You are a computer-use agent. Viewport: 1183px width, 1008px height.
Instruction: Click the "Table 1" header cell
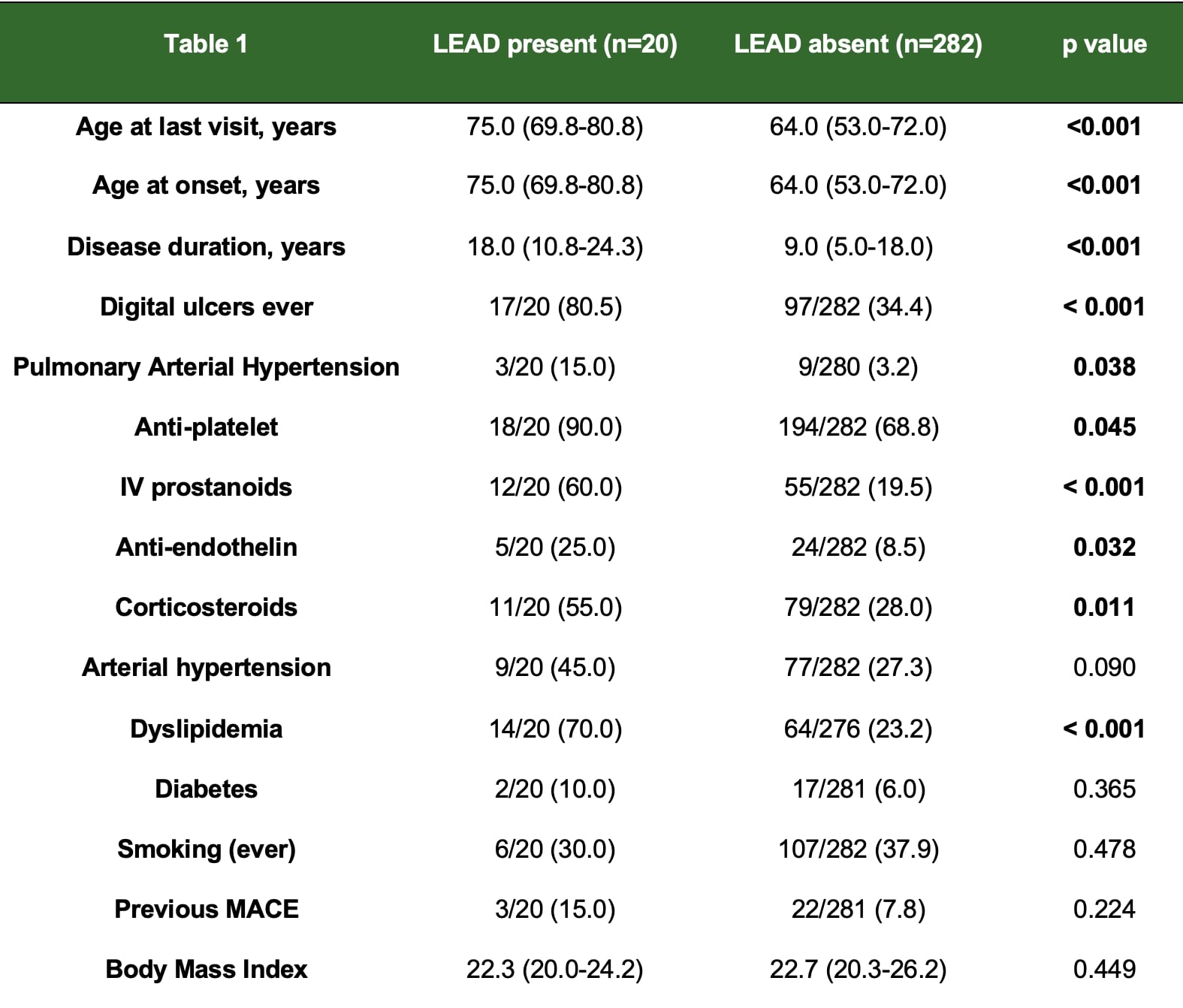[206, 44]
